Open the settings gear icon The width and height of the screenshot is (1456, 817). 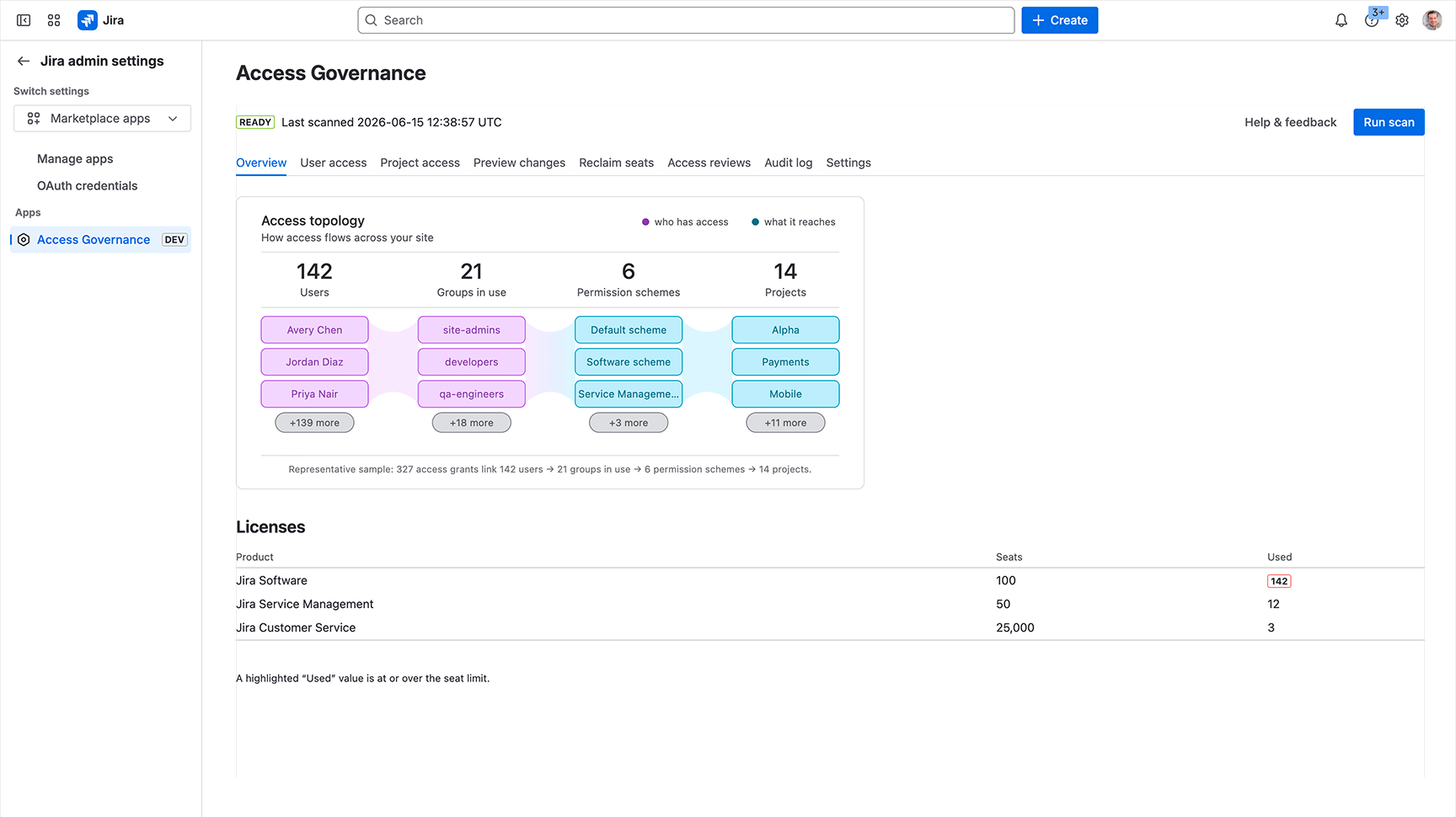[x=1402, y=20]
